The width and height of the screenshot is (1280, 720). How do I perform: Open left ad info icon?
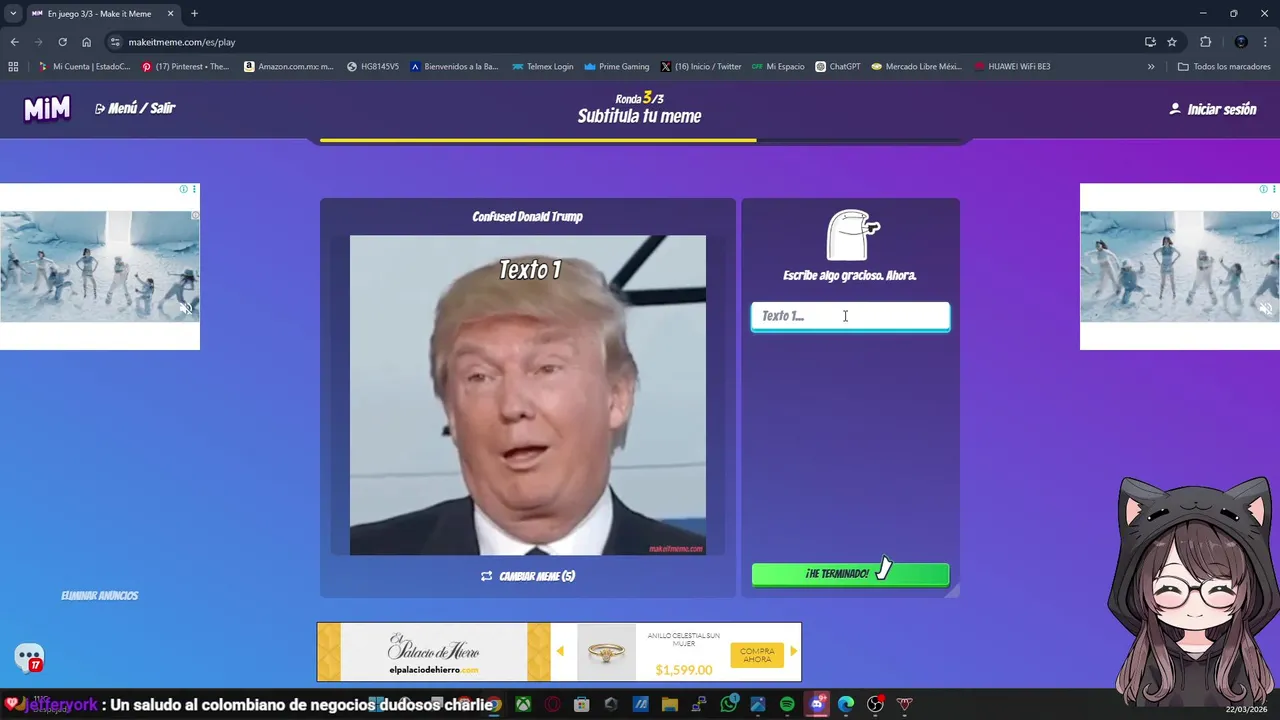183,189
